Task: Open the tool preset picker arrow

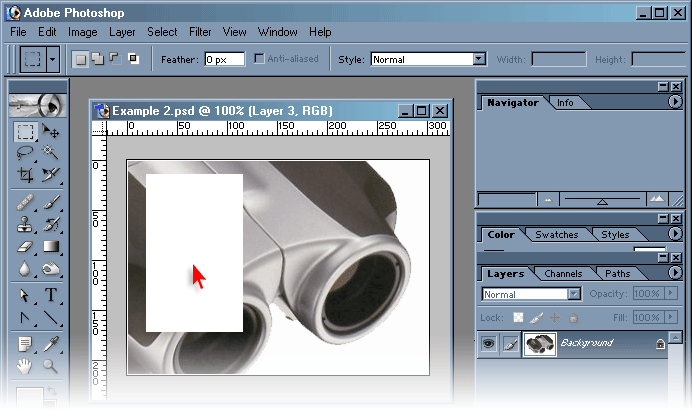Action: [53, 59]
